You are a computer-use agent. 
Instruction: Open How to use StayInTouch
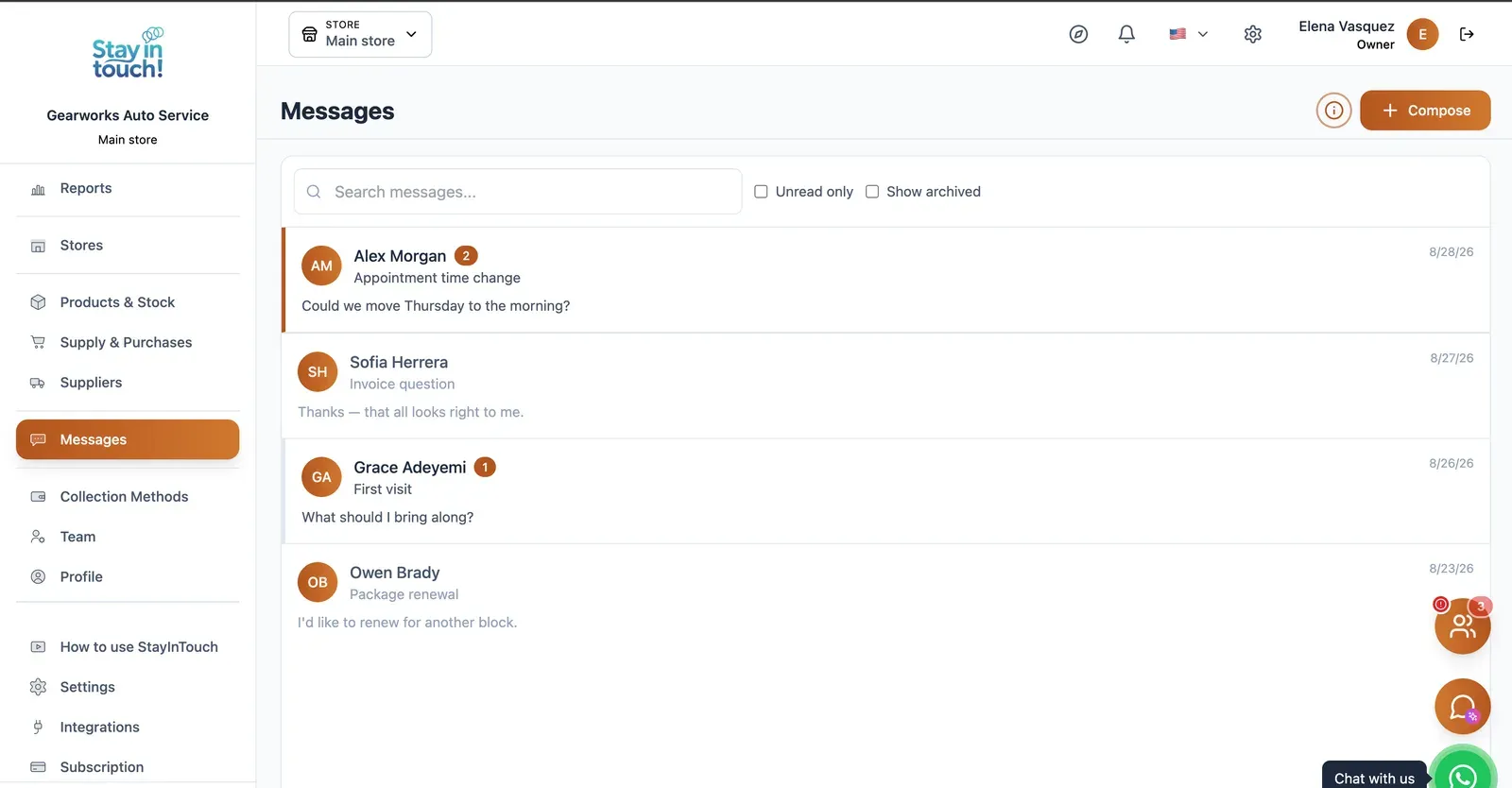128,647
